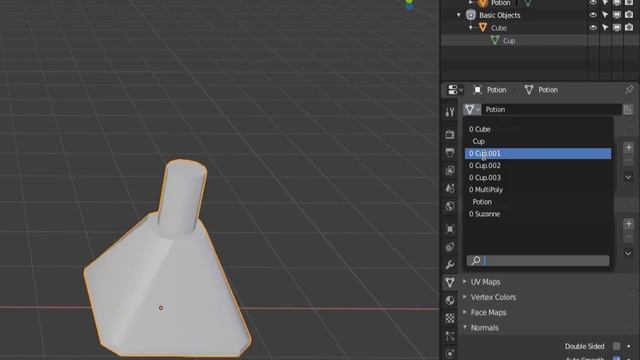Viewport: 640px width, 360px height.
Task: Collapse the Cube object tree
Action: point(471,28)
